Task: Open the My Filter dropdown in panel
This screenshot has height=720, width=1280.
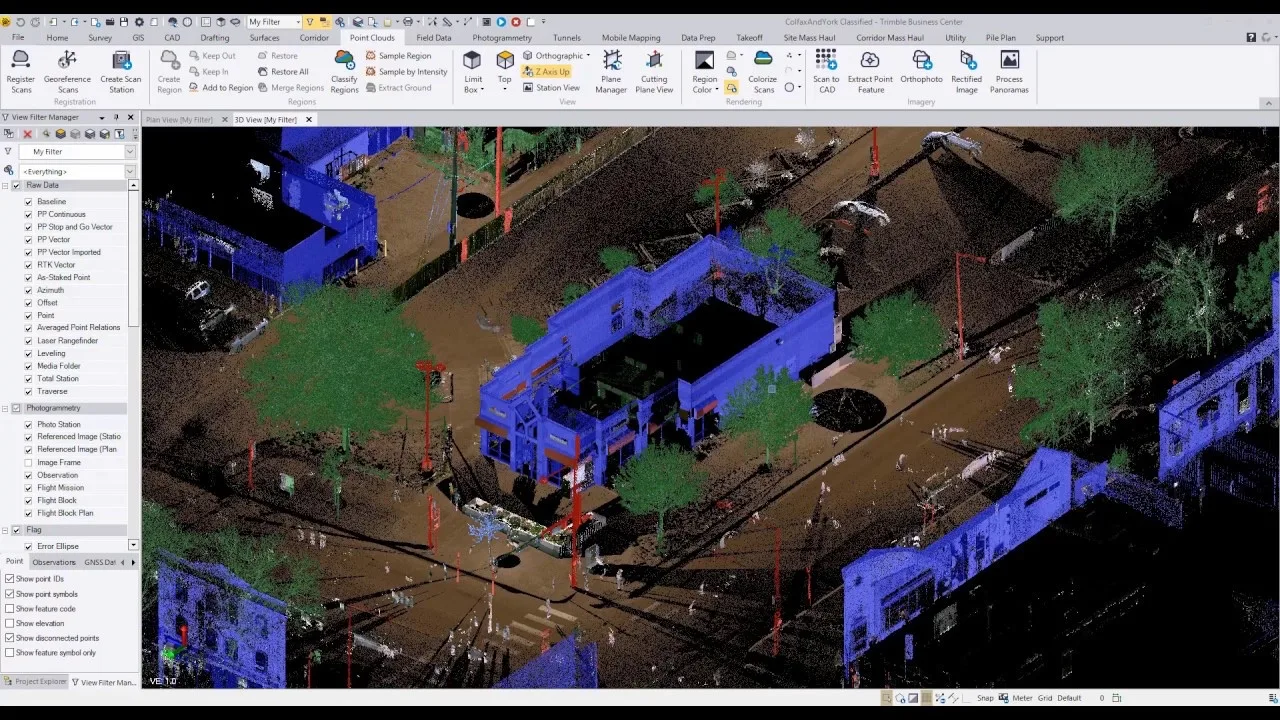Action: coord(129,152)
